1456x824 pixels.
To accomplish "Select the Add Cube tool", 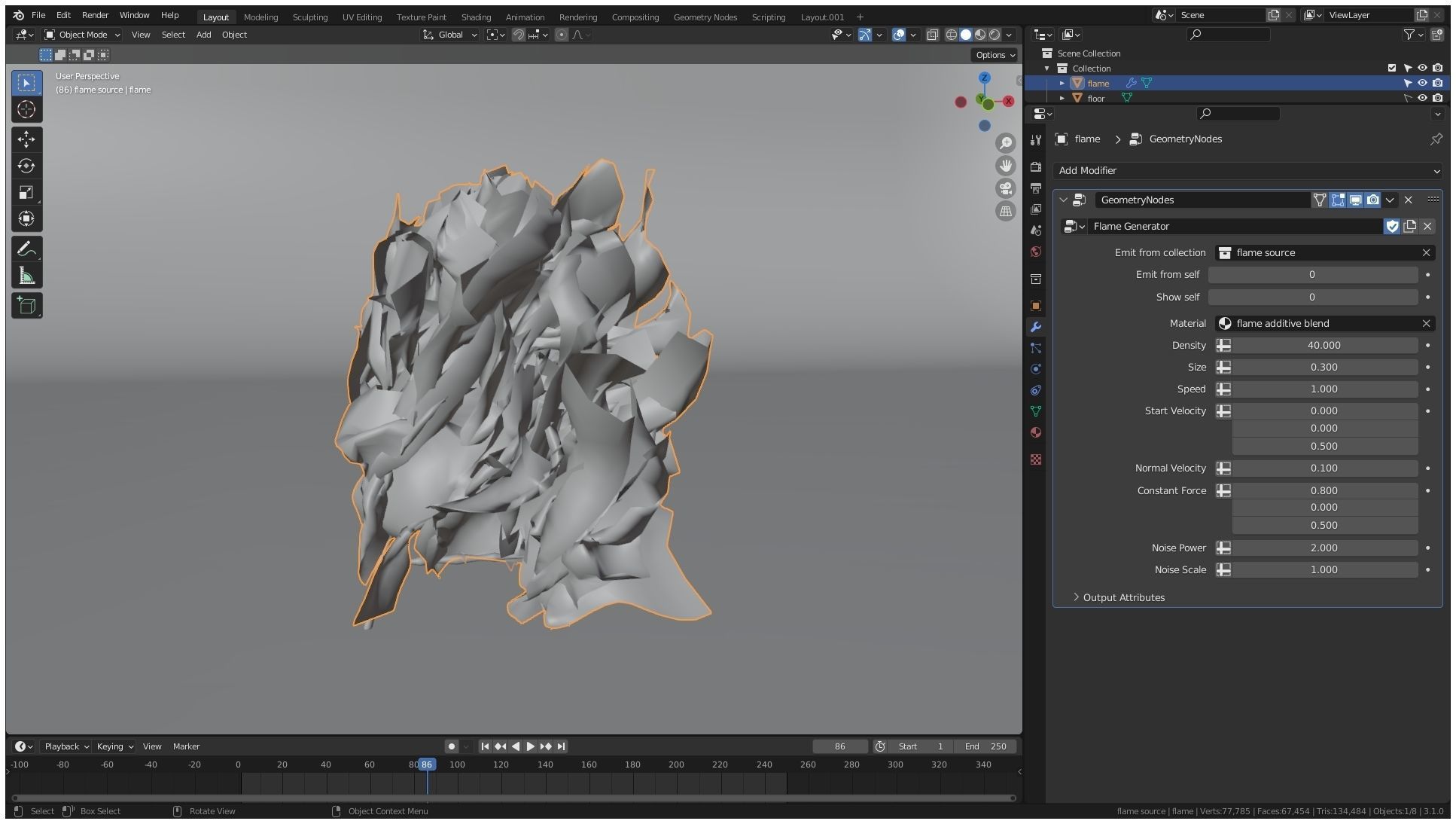I will [26, 306].
